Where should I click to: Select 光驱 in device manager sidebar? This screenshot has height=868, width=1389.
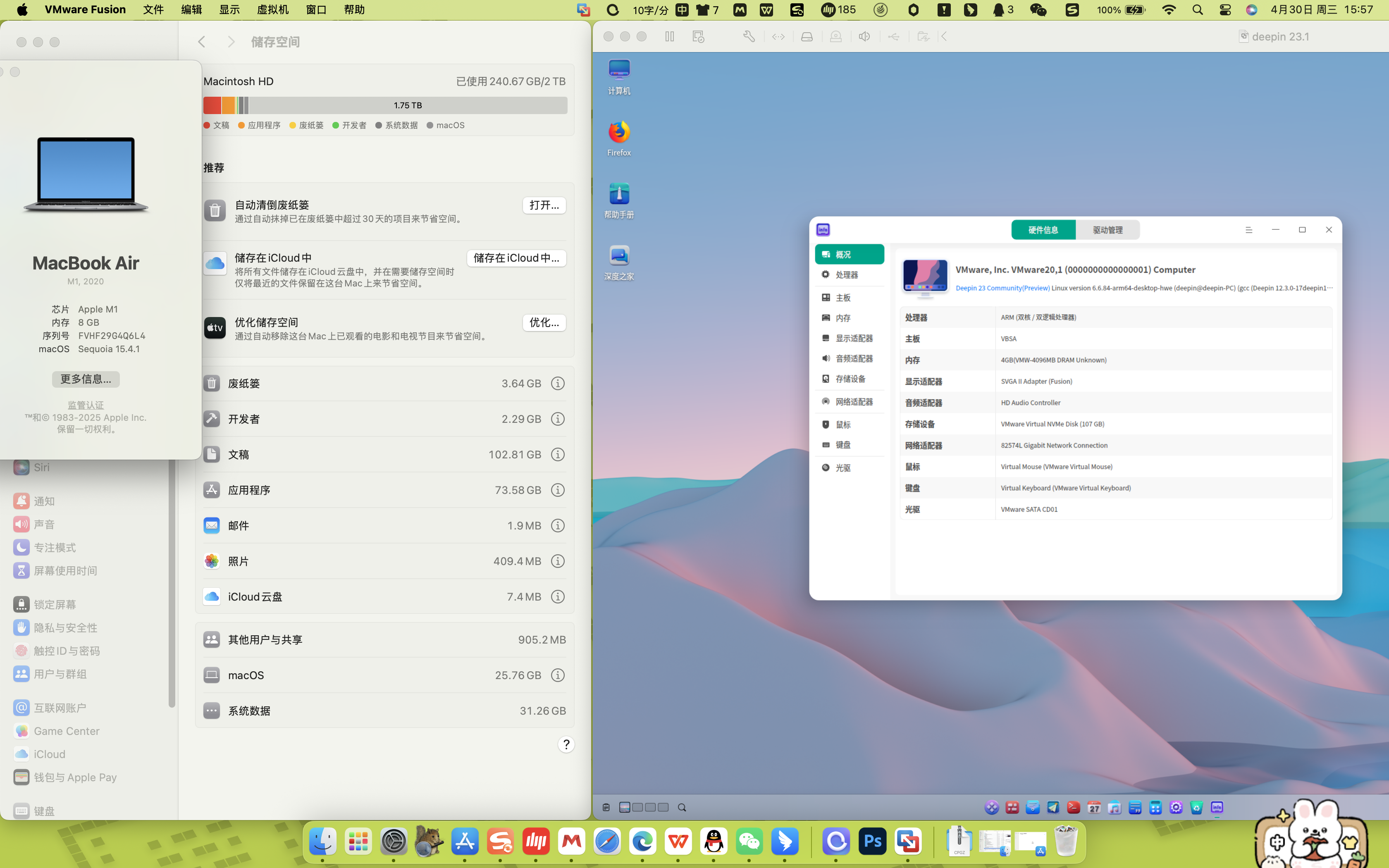[x=849, y=468]
